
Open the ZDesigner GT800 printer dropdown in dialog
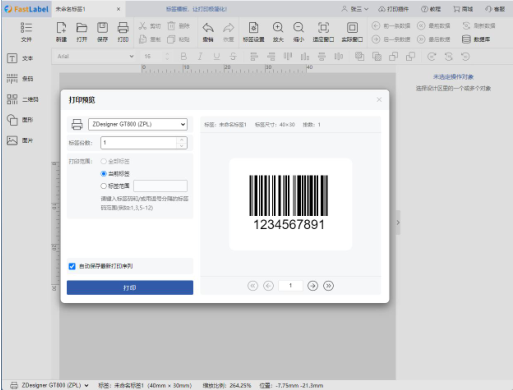tap(138, 124)
